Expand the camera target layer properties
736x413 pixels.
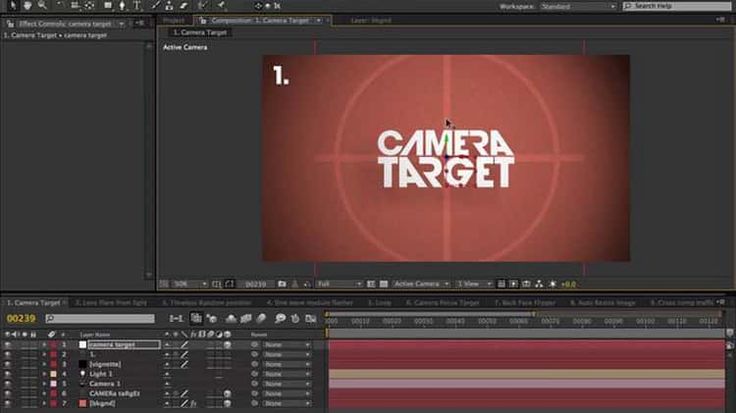tap(44, 344)
